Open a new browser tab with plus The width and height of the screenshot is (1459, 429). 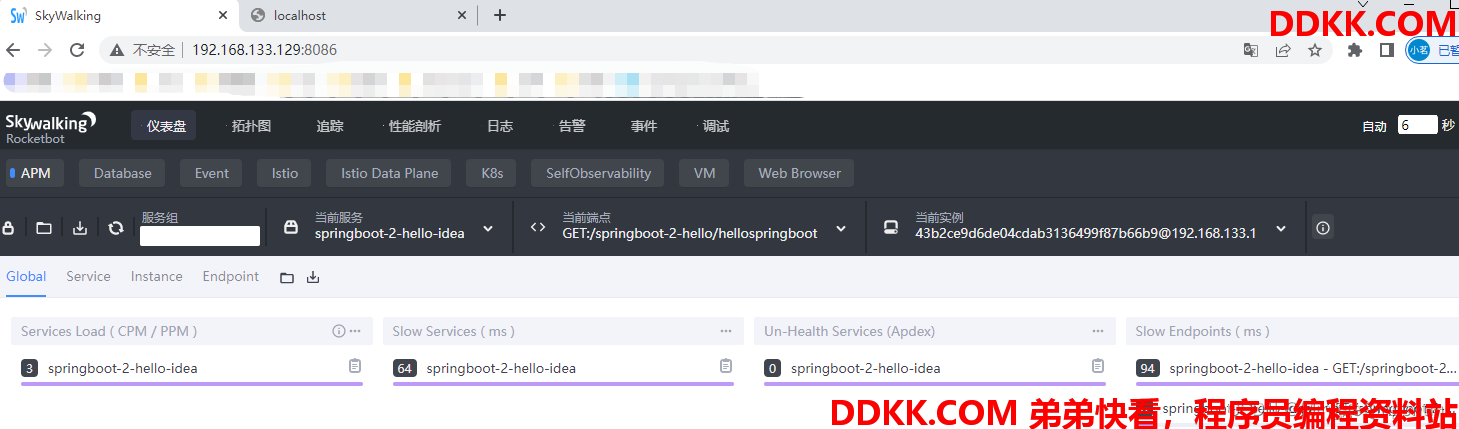[500, 15]
